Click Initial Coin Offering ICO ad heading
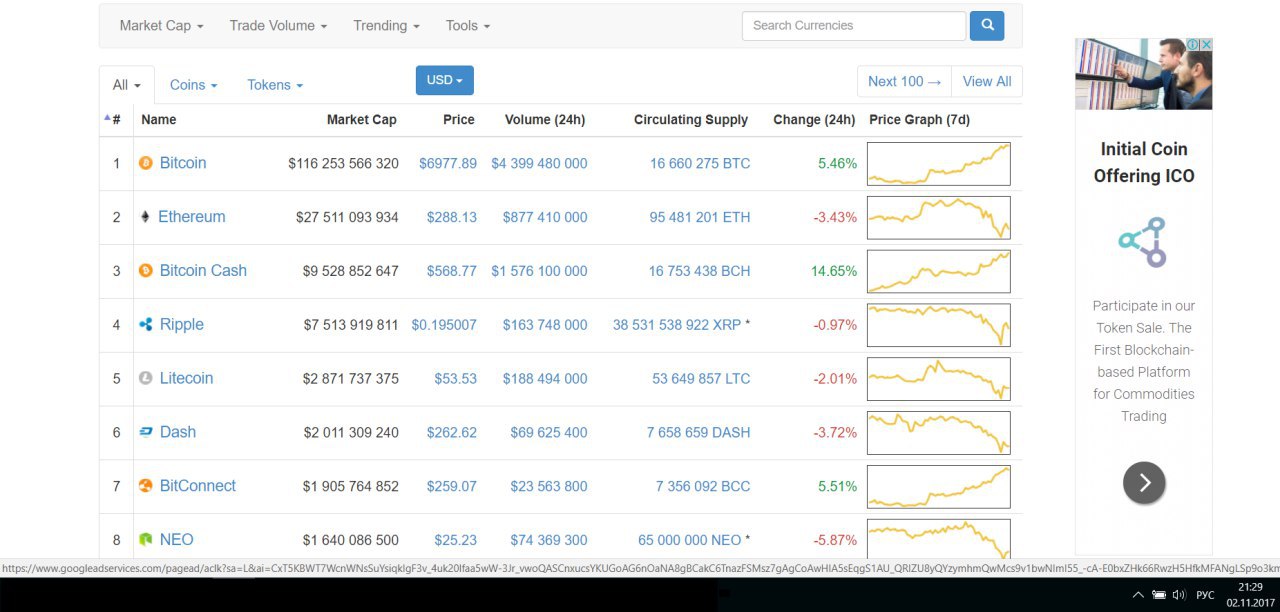The width and height of the screenshot is (1280, 612). point(1144,162)
